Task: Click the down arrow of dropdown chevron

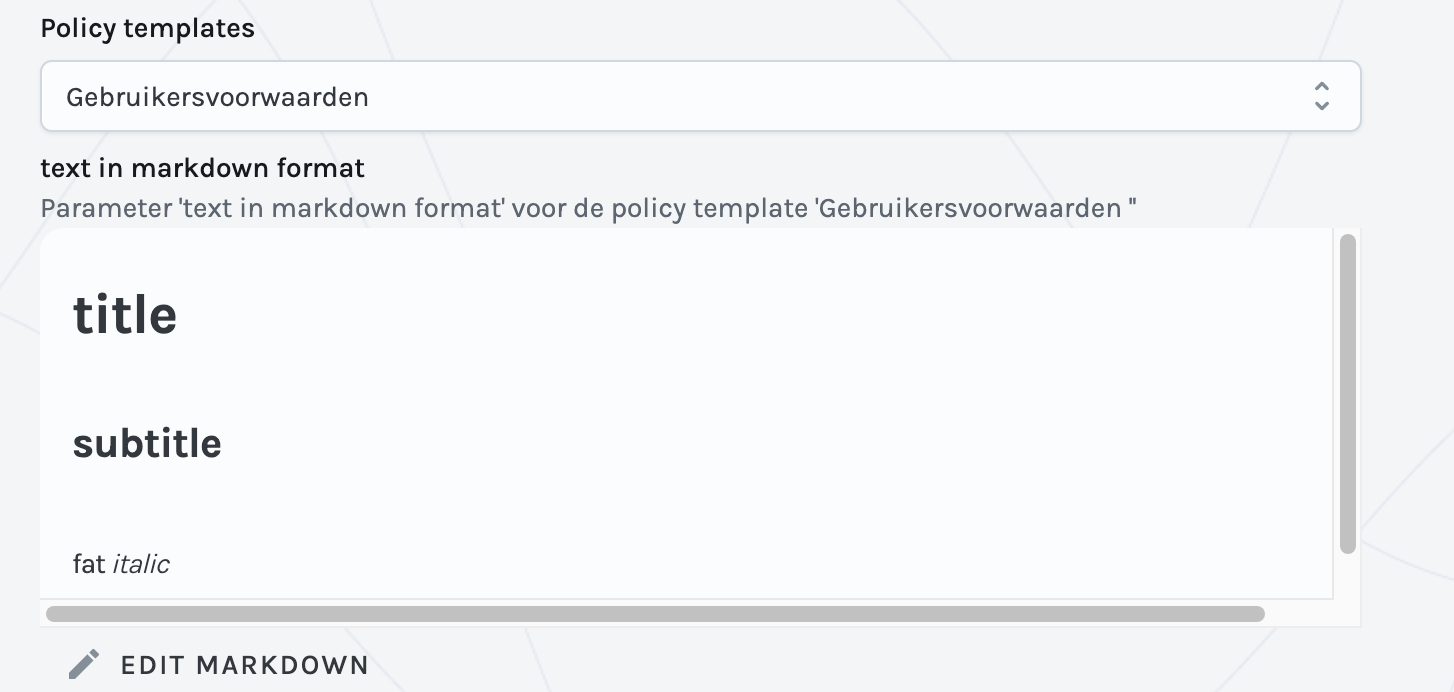Action: click(1321, 106)
